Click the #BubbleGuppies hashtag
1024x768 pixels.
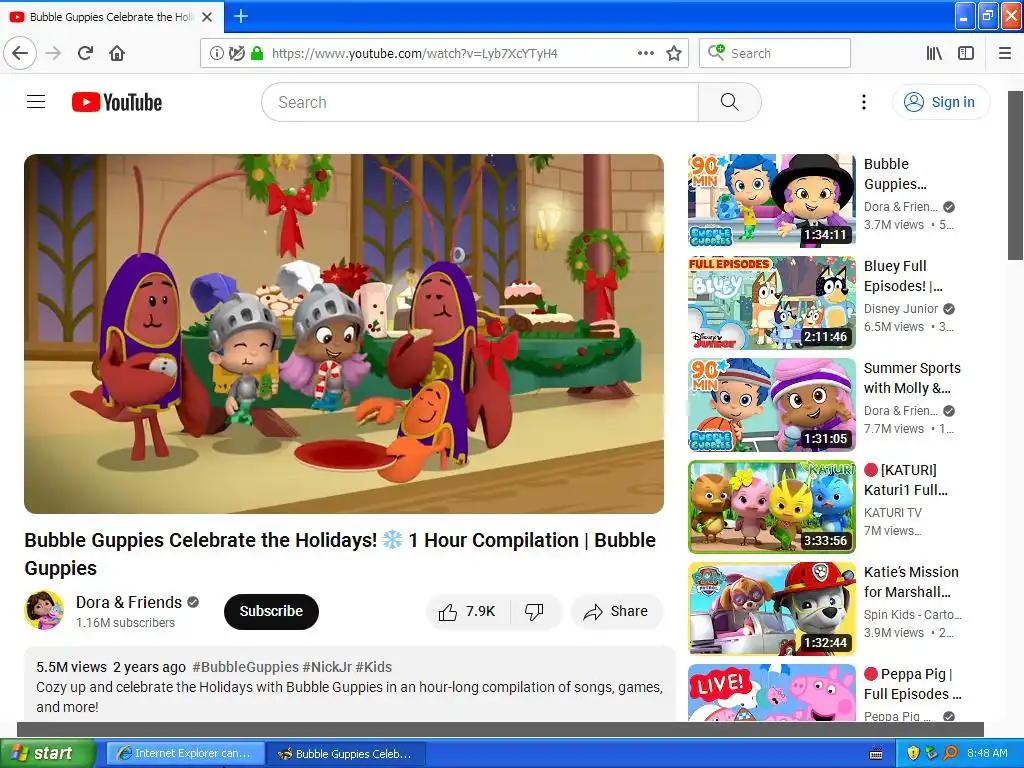[x=246, y=667]
